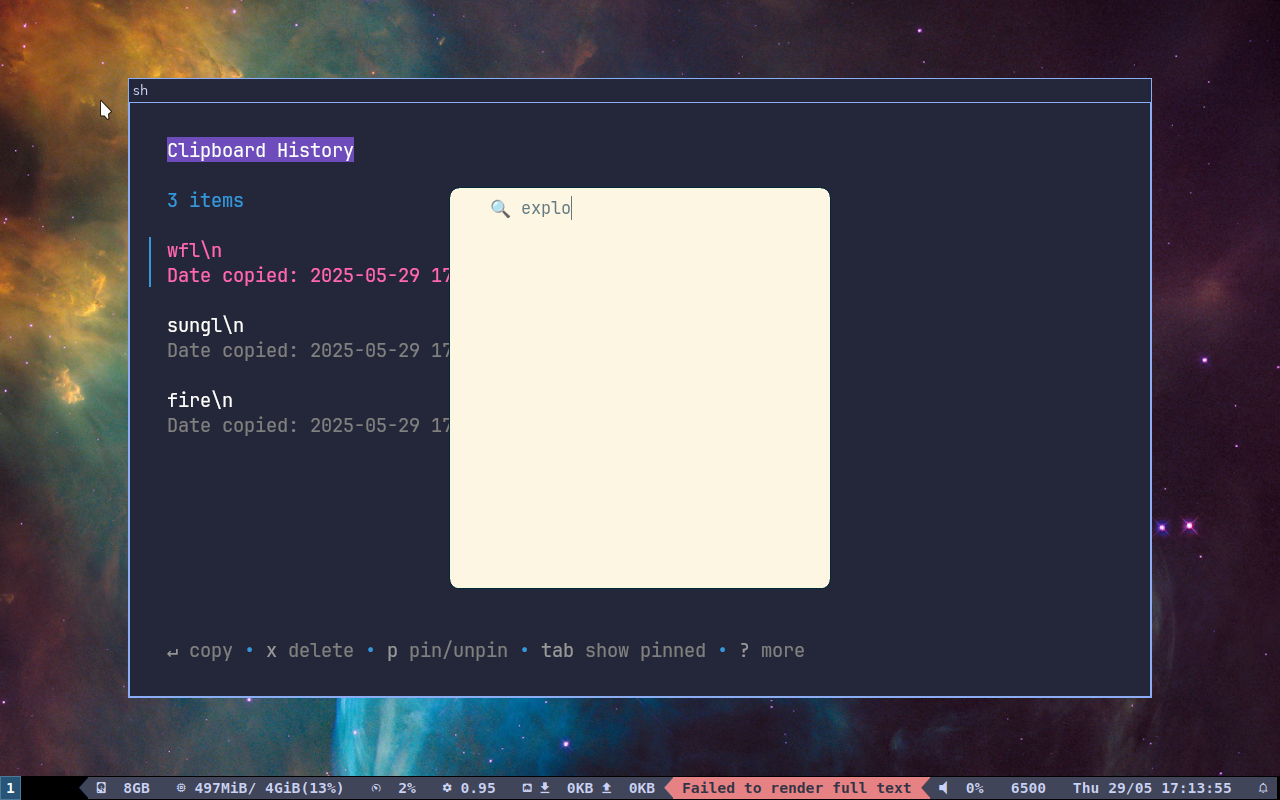Click the '497MiB/ 4GiB(13%)' memory readout
The width and height of the screenshot is (1280, 800).
269,788
